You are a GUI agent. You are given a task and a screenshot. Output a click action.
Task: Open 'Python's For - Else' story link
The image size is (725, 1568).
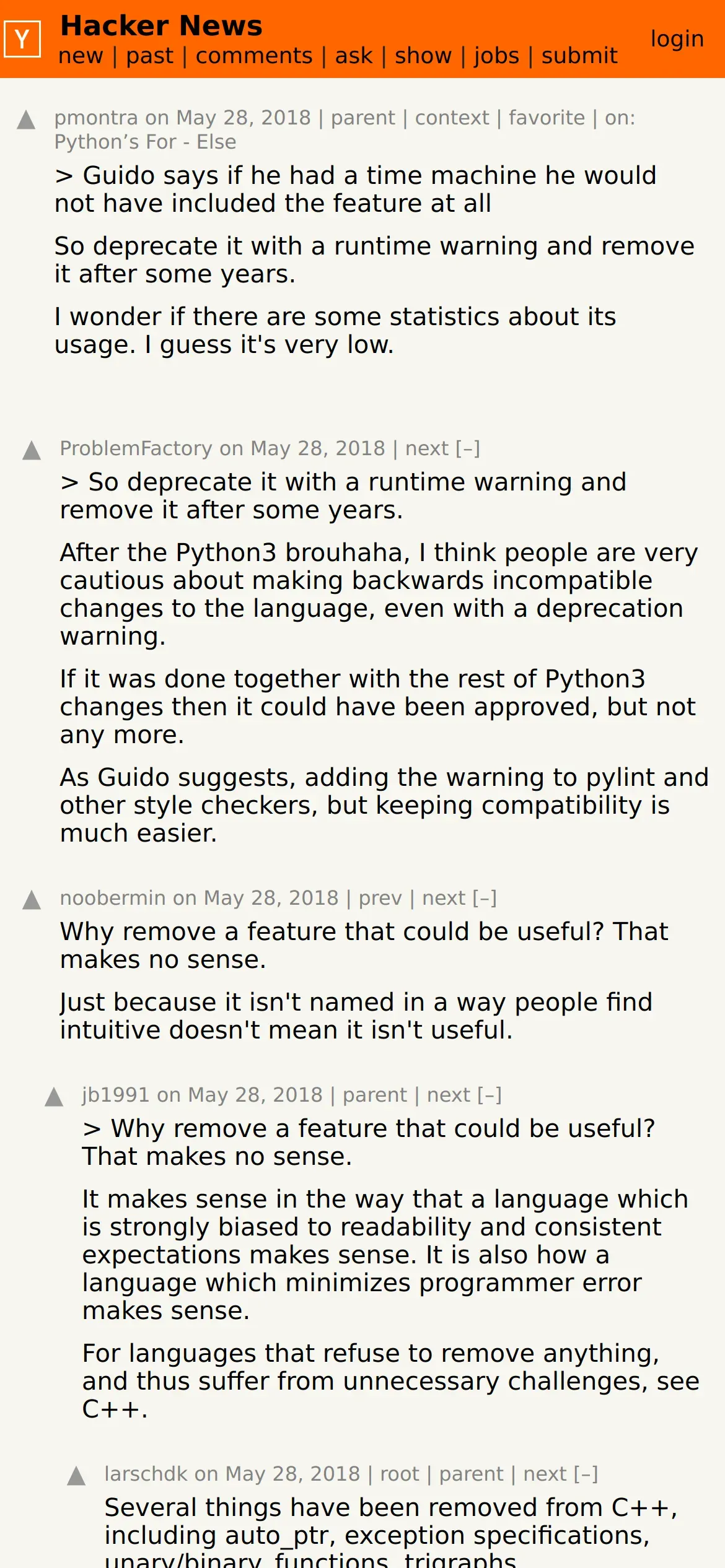coord(145,142)
